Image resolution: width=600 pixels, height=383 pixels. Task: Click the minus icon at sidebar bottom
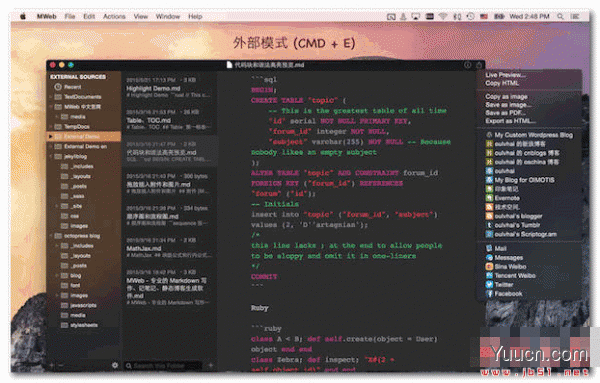click(x=60, y=365)
